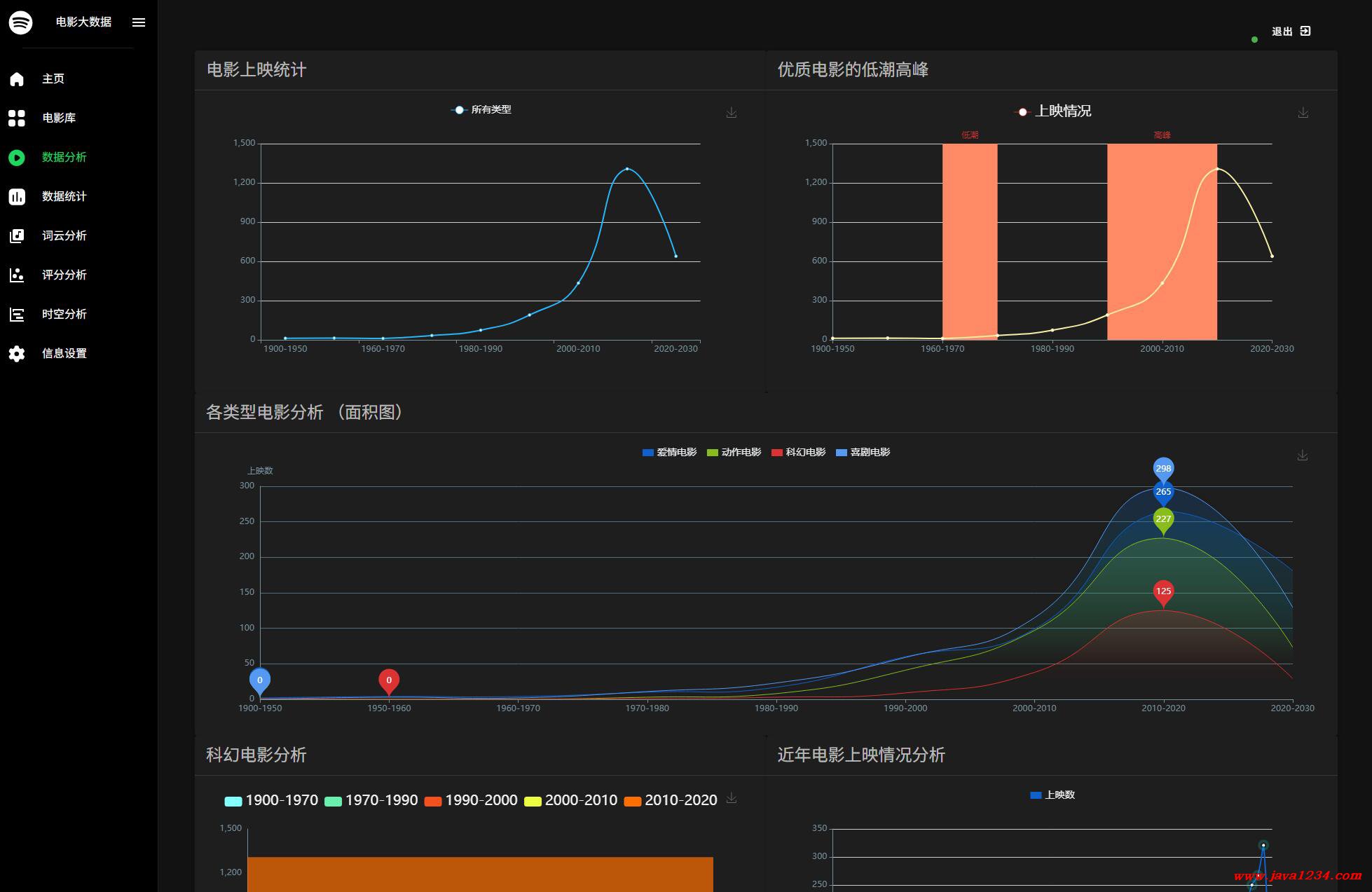Image resolution: width=1372 pixels, height=892 pixels.
Task: Click the logout icon next to 退出
Action: (1305, 31)
